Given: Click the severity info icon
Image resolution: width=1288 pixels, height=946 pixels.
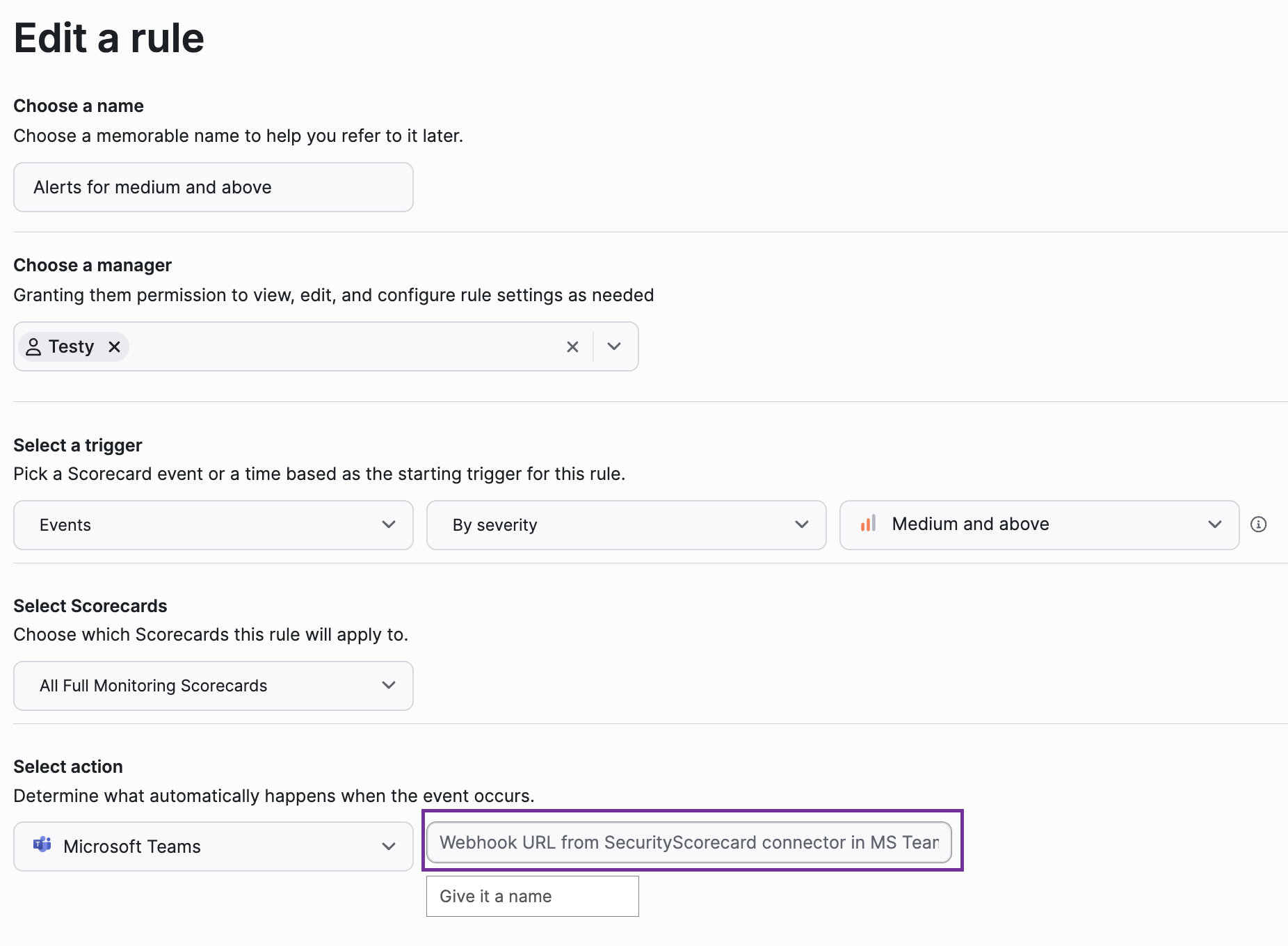Looking at the screenshot, I should pos(1258,524).
